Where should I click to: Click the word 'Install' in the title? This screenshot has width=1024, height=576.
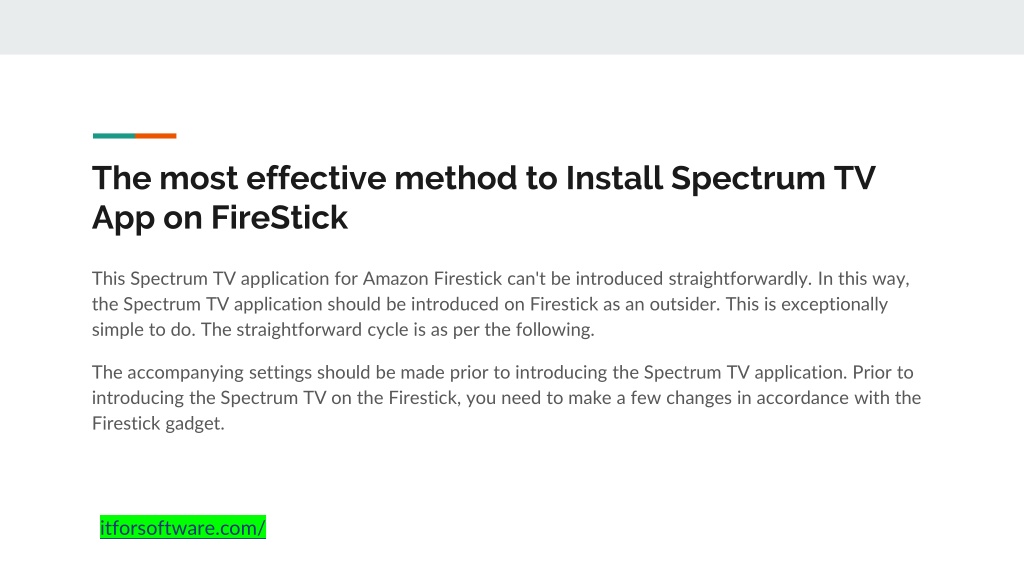pos(614,178)
